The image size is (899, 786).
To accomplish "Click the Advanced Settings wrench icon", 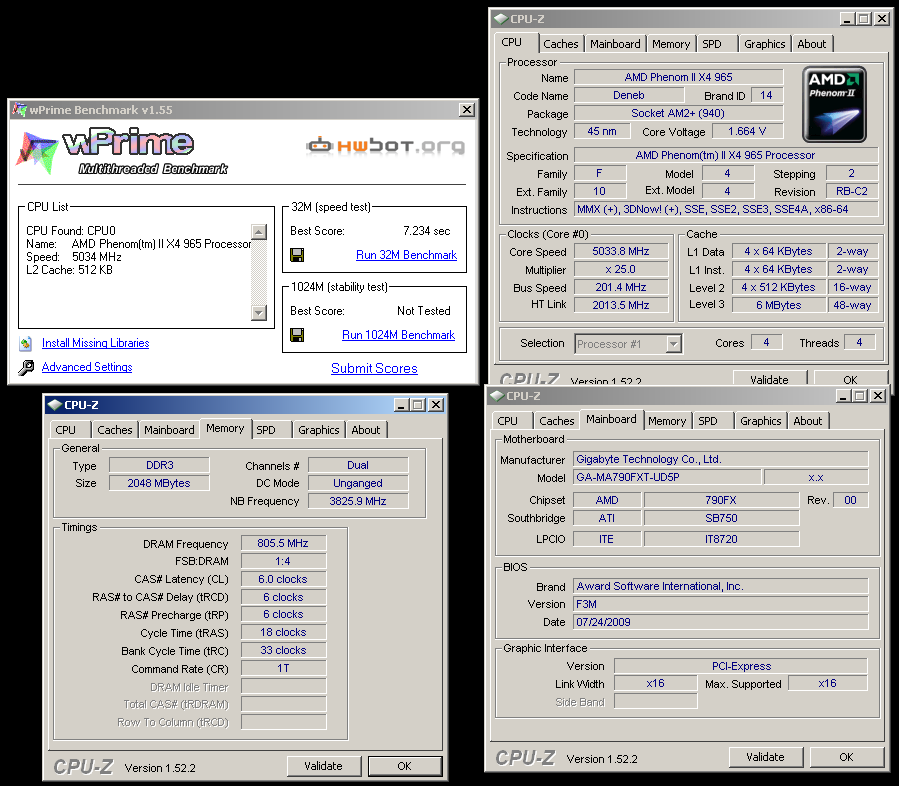I will [26, 367].
